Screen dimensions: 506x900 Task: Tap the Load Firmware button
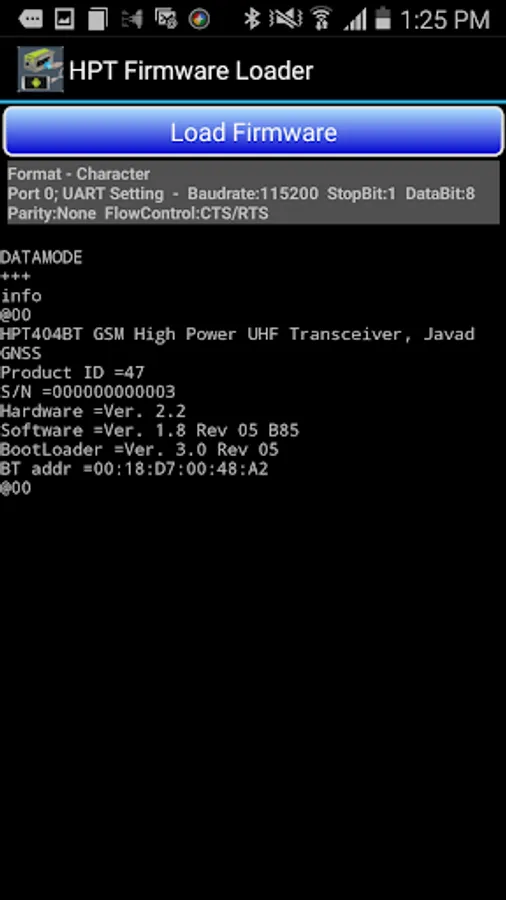[254, 131]
